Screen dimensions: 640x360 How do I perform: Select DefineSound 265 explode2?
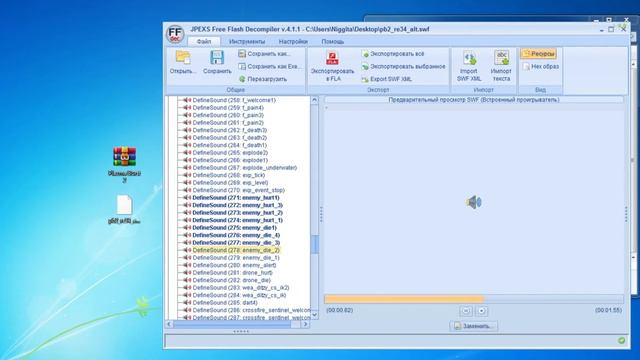(230, 153)
